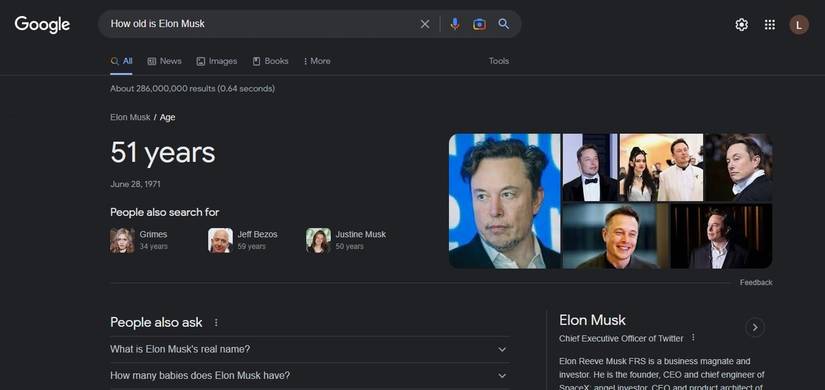The image size is (825, 390).
Task: Open Justine Musk name link
Action: click(361, 234)
